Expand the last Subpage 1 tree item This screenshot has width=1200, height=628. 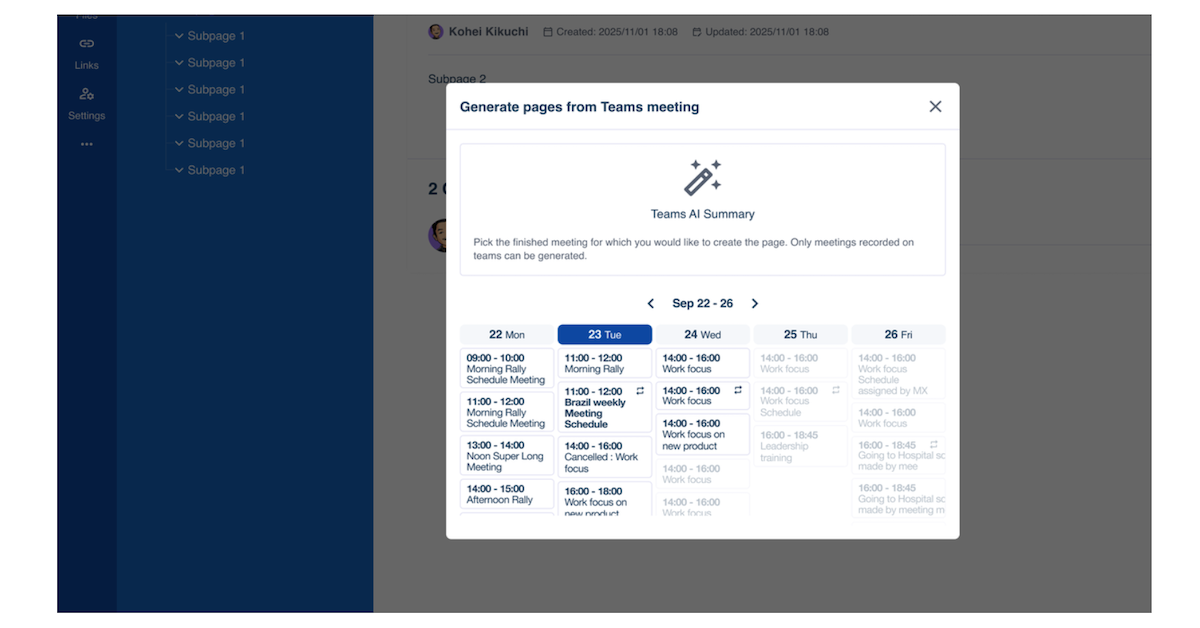(180, 170)
